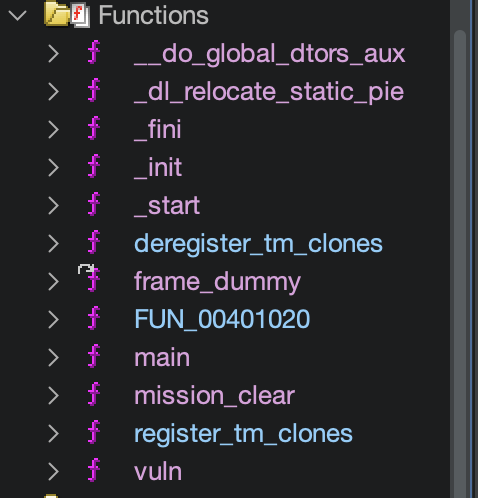Select the FUN_00401020 function

coord(222,319)
